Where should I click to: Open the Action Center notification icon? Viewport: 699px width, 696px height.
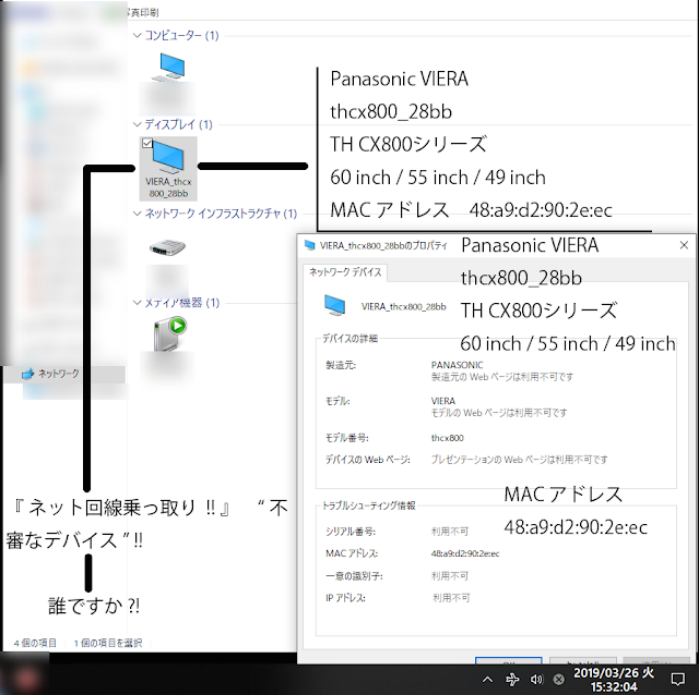678,680
